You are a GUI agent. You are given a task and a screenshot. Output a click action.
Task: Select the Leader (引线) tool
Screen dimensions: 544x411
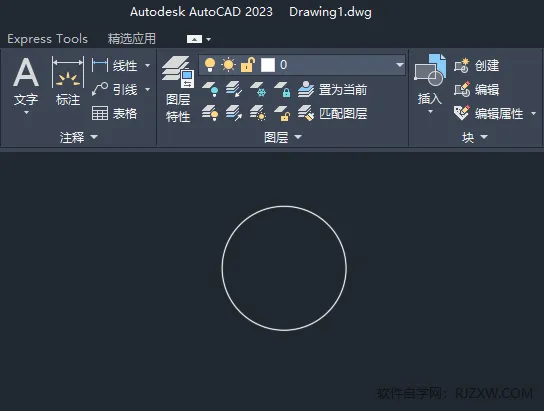114,89
